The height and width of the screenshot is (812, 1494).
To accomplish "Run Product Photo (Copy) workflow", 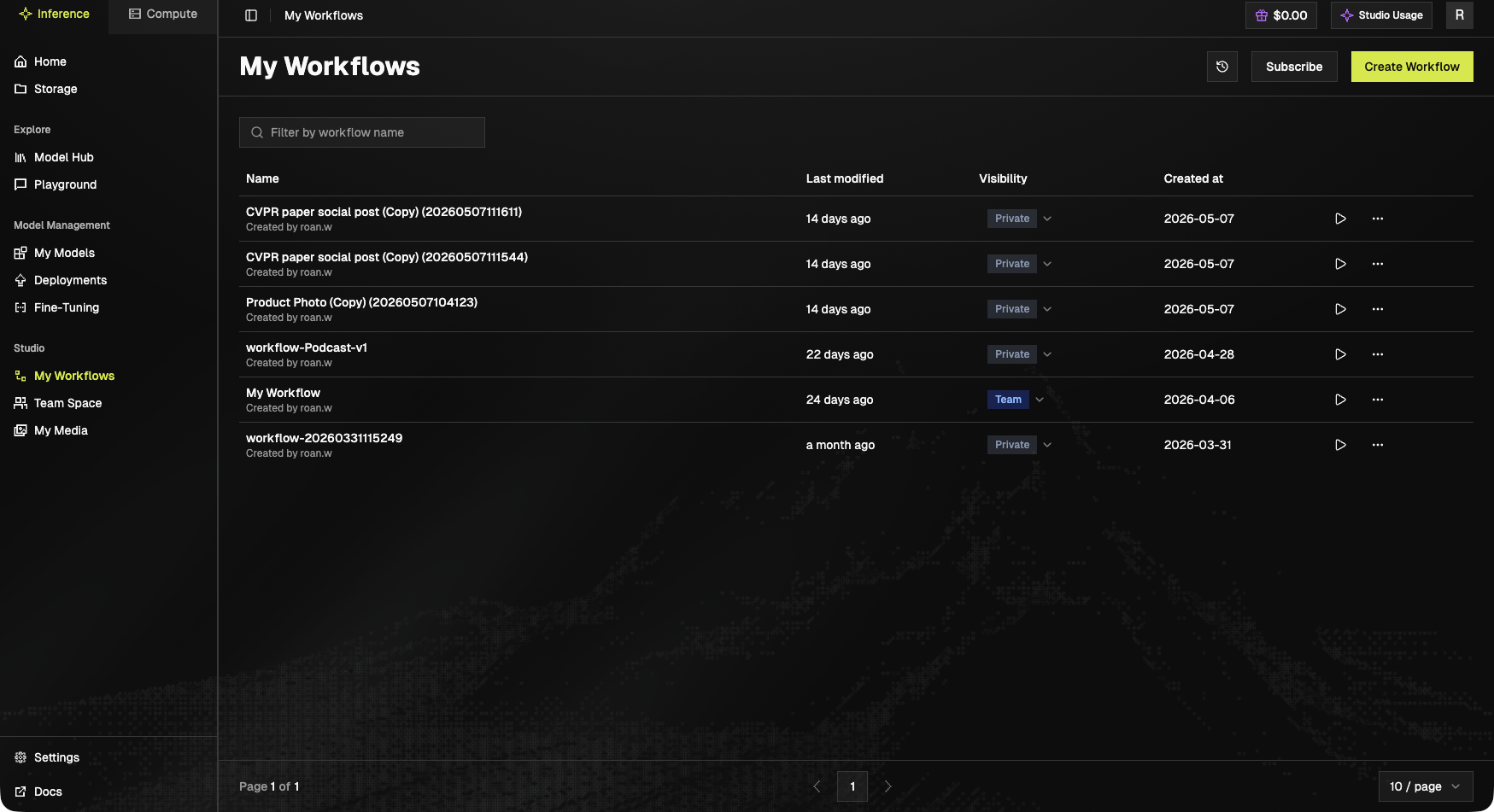I will pyautogui.click(x=1340, y=309).
